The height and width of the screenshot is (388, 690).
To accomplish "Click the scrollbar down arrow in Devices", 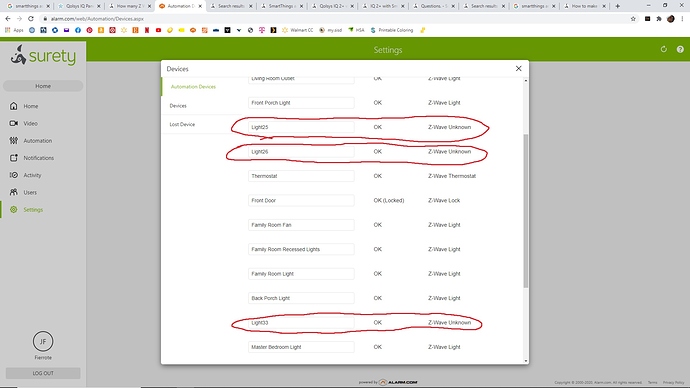I will pos(525,361).
